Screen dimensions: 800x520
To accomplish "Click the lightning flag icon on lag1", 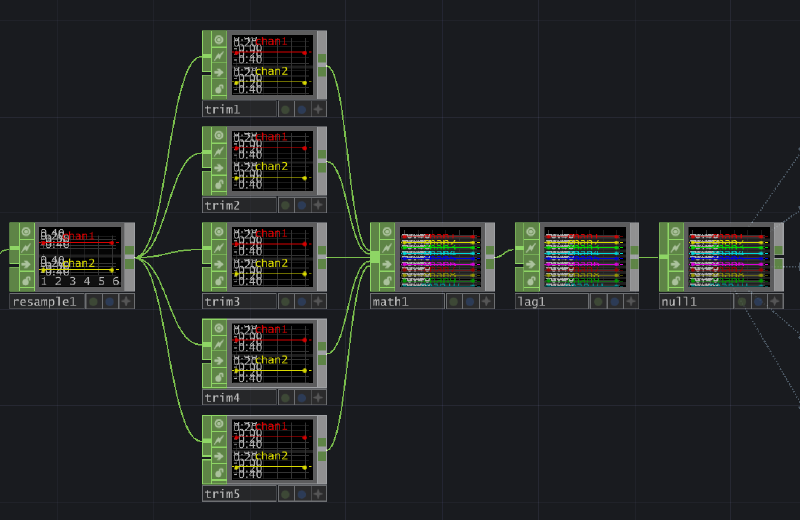I will pos(532,248).
